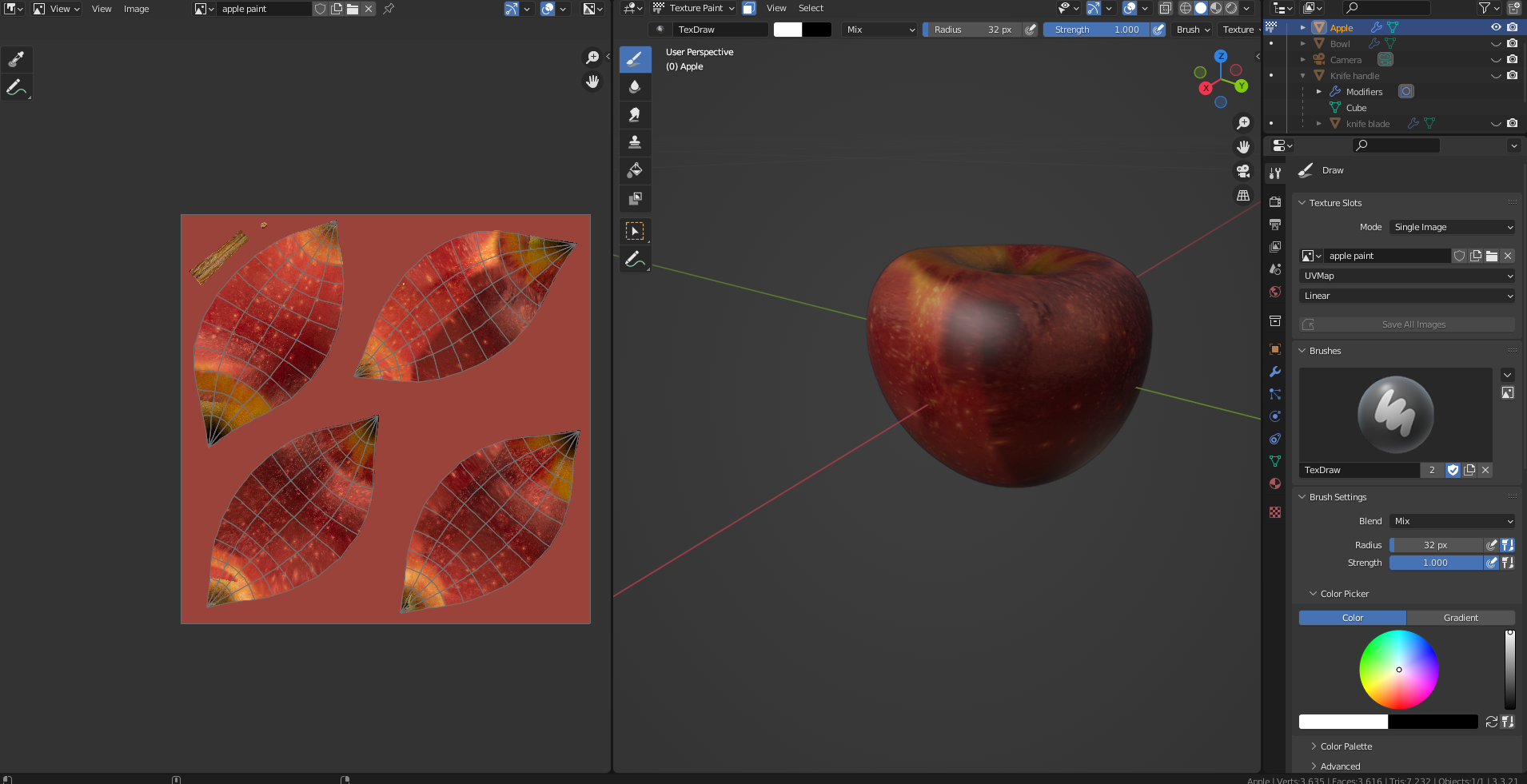
Task: Click the camera view icon in viewport
Action: (x=1243, y=171)
